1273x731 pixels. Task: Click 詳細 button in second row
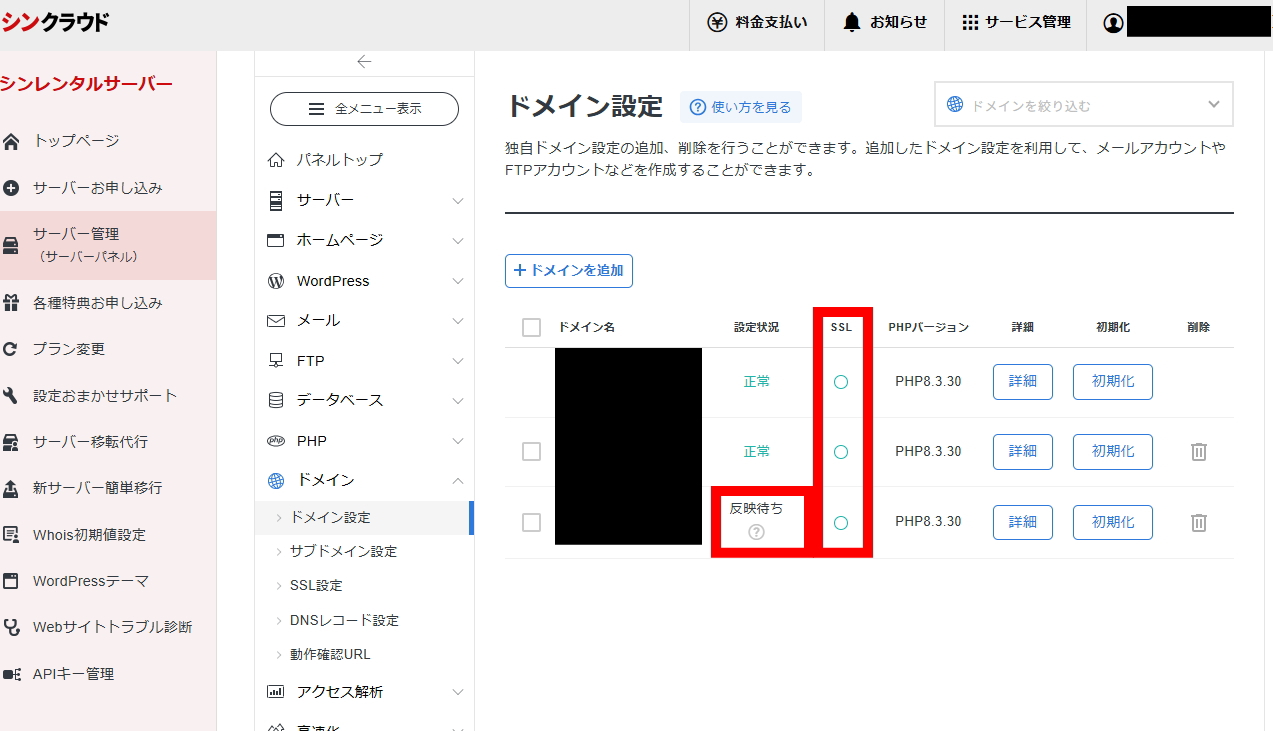pyautogui.click(x=1023, y=452)
